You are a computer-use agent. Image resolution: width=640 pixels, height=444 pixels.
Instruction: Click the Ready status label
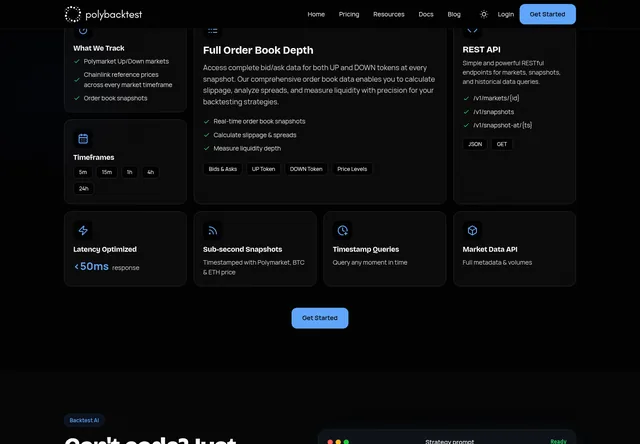click(558, 441)
